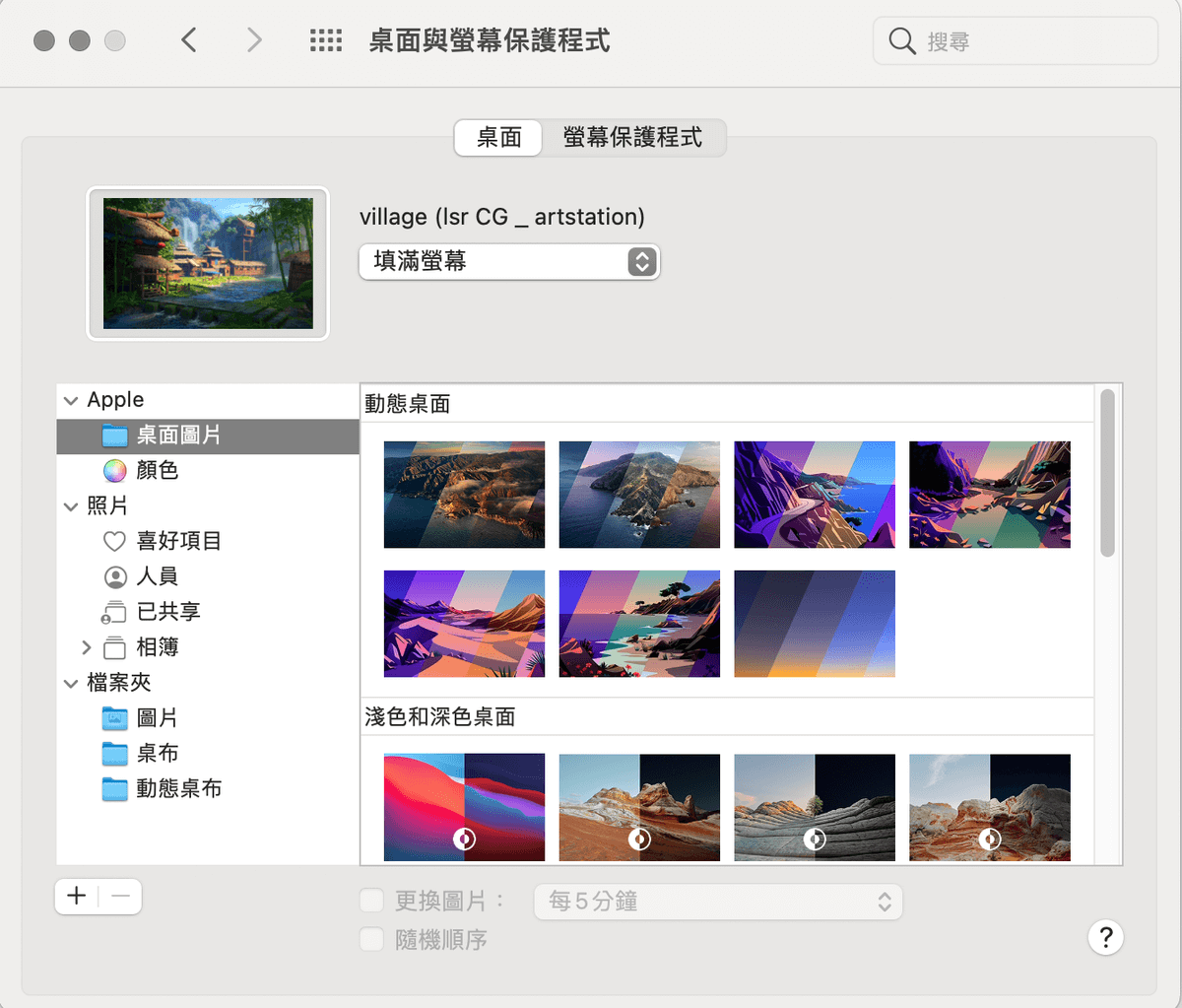Select the first dynamic Catalina island wallpaper
The height and width of the screenshot is (1008, 1182).
464,495
